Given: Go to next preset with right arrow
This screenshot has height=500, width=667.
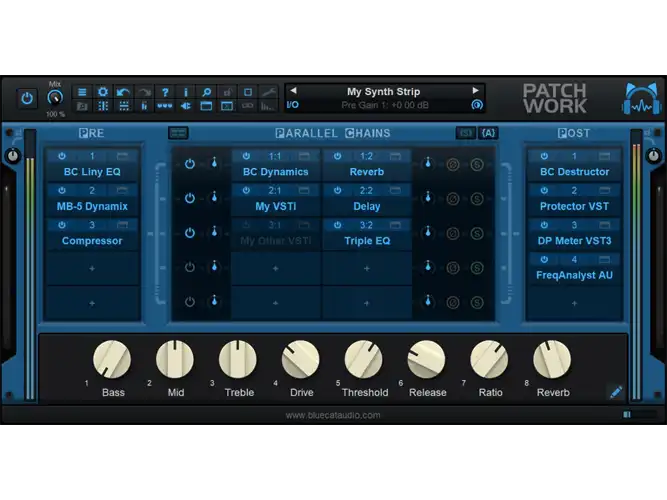Looking at the screenshot, I should point(476,90).
